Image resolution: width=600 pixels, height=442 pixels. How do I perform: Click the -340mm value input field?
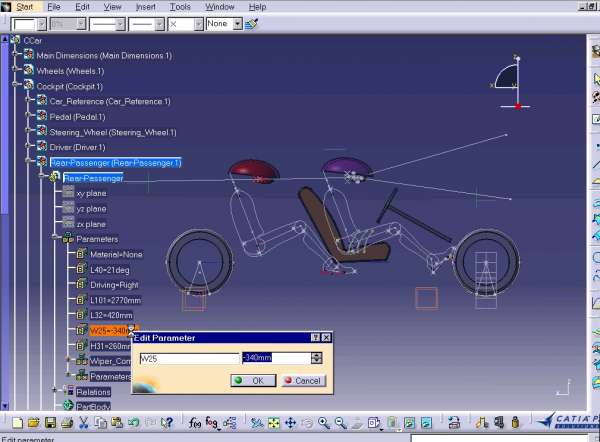coord(276,358)
